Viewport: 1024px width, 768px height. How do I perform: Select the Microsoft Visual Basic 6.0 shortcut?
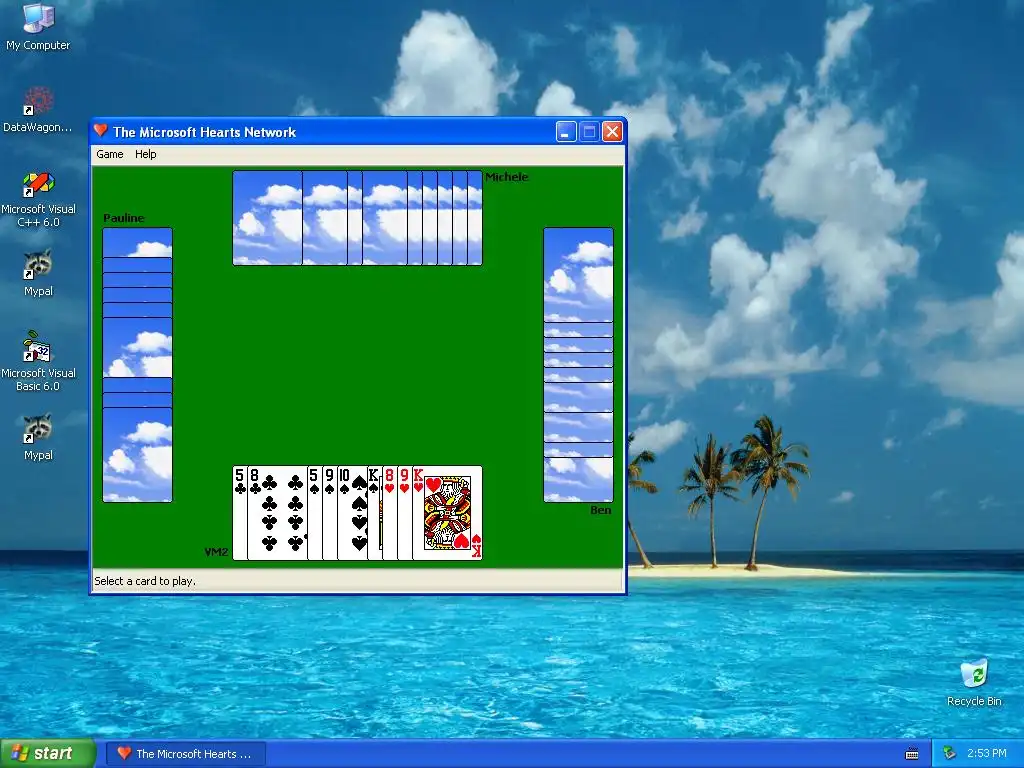pos(38,362)
